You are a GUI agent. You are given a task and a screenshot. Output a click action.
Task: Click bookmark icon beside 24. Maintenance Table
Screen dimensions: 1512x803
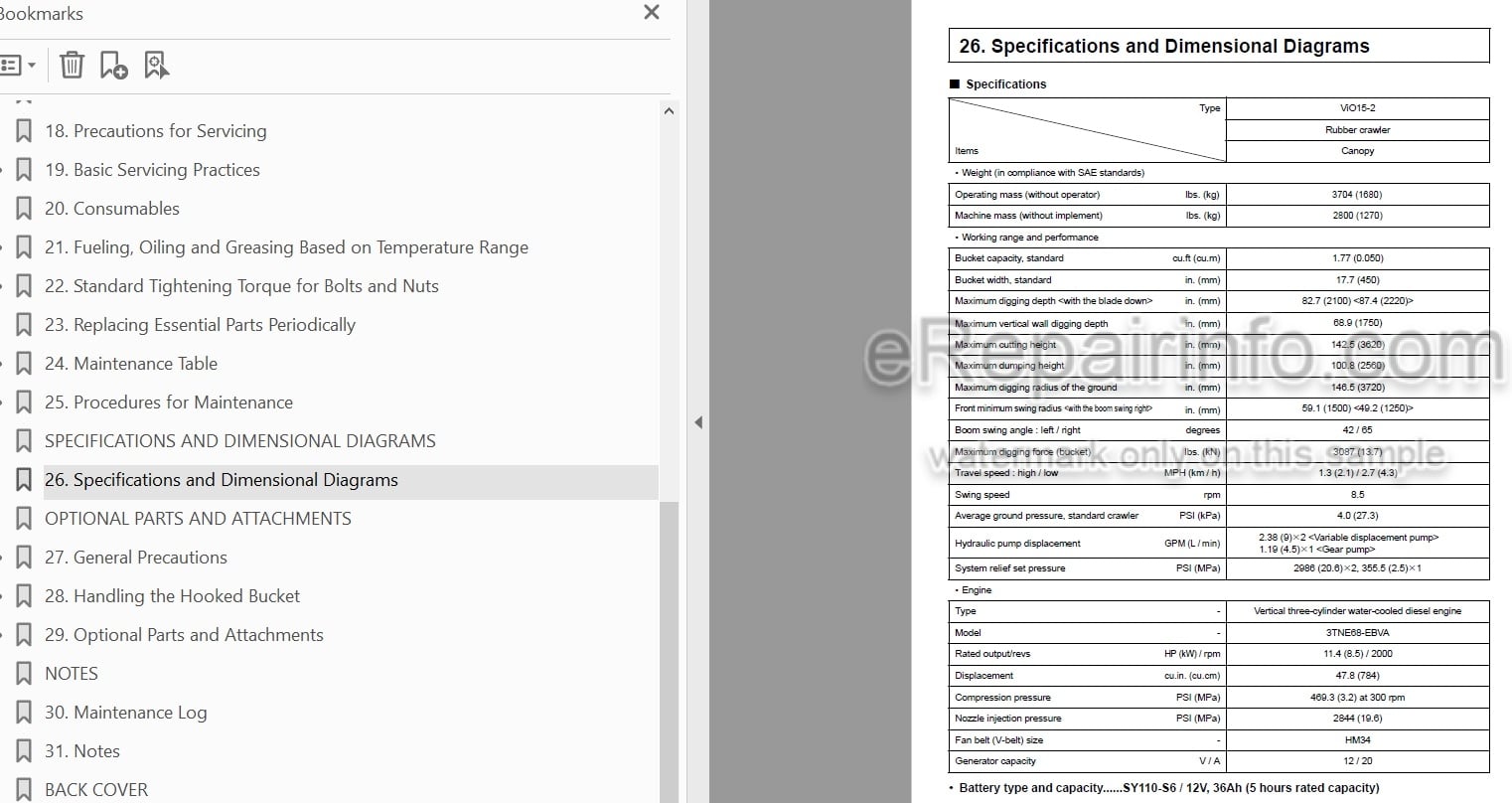click(24, 364)
